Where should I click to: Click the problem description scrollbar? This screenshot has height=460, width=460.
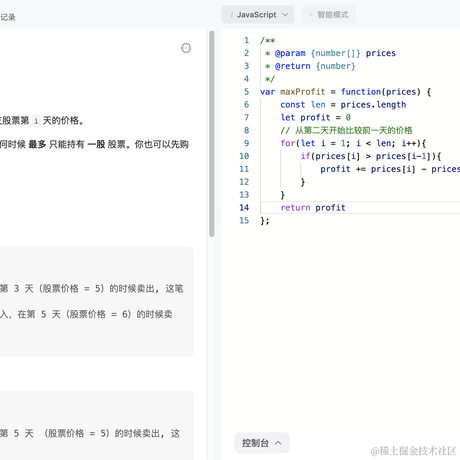212,134
